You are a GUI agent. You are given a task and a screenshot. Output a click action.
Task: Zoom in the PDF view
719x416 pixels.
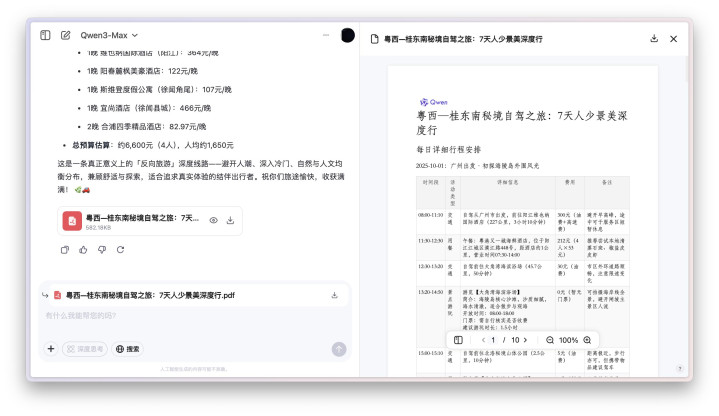pyautogui.click(x=587, y=340)
